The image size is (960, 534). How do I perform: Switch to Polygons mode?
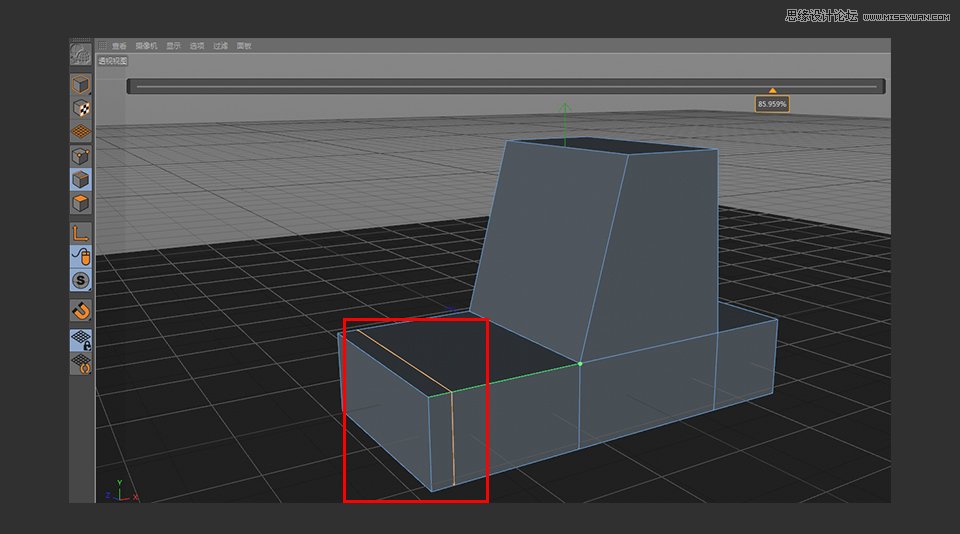coord(81,204)
